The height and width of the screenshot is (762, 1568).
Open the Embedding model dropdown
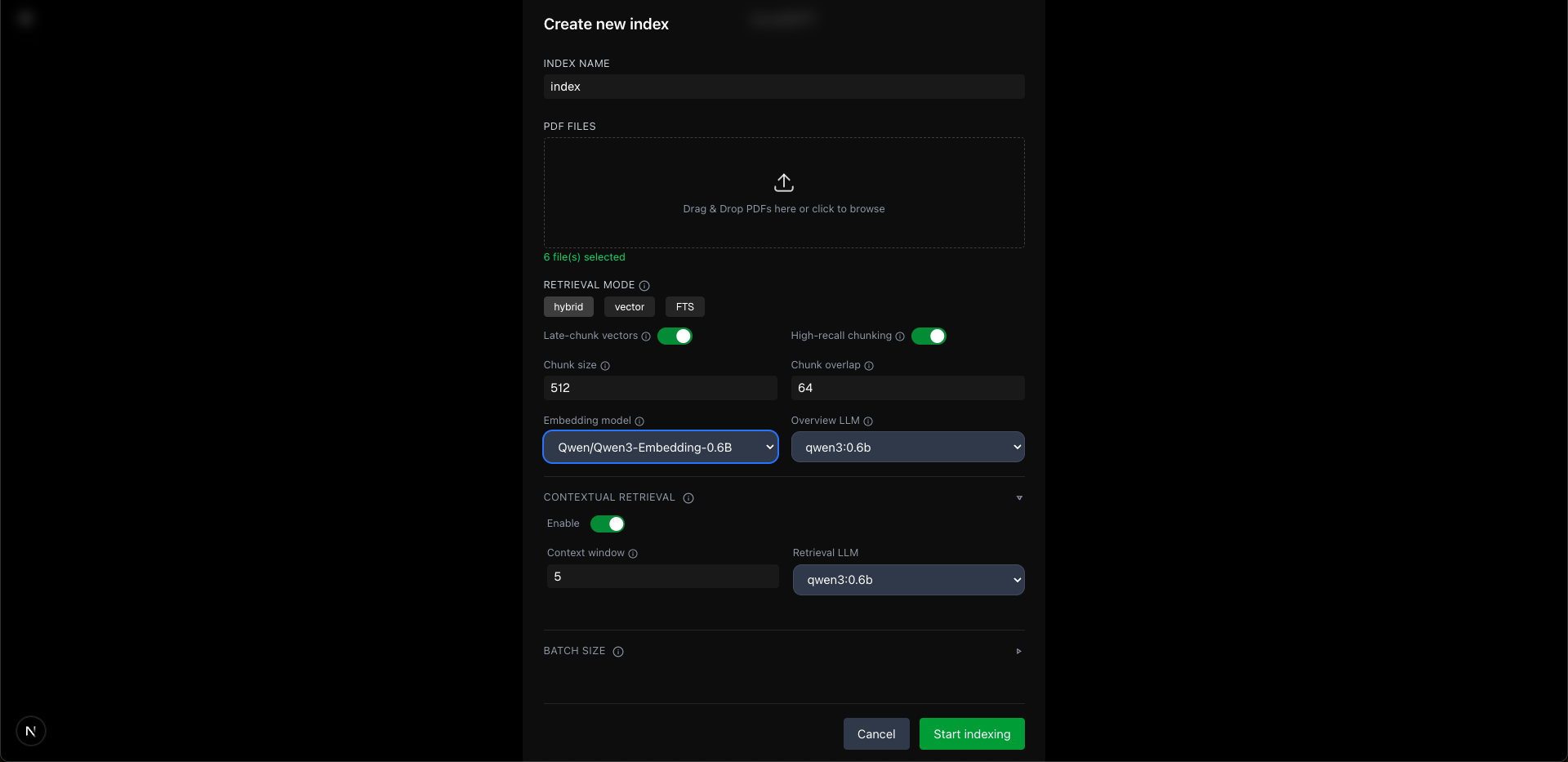coord(660,448)
